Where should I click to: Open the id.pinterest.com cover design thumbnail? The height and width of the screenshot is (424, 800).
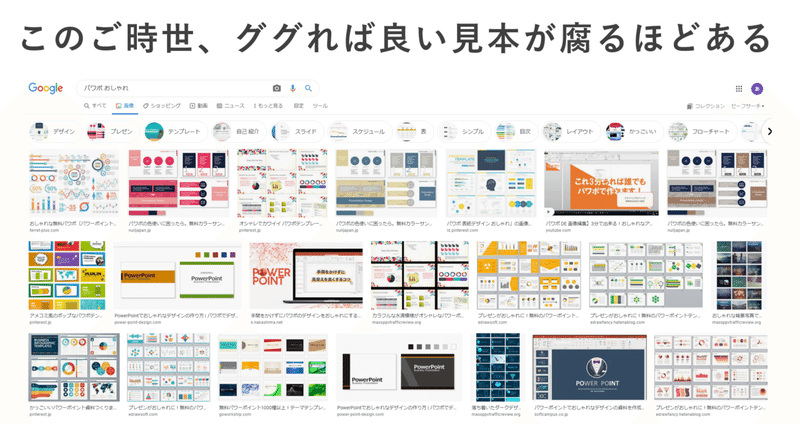click(x=491, y=183)
